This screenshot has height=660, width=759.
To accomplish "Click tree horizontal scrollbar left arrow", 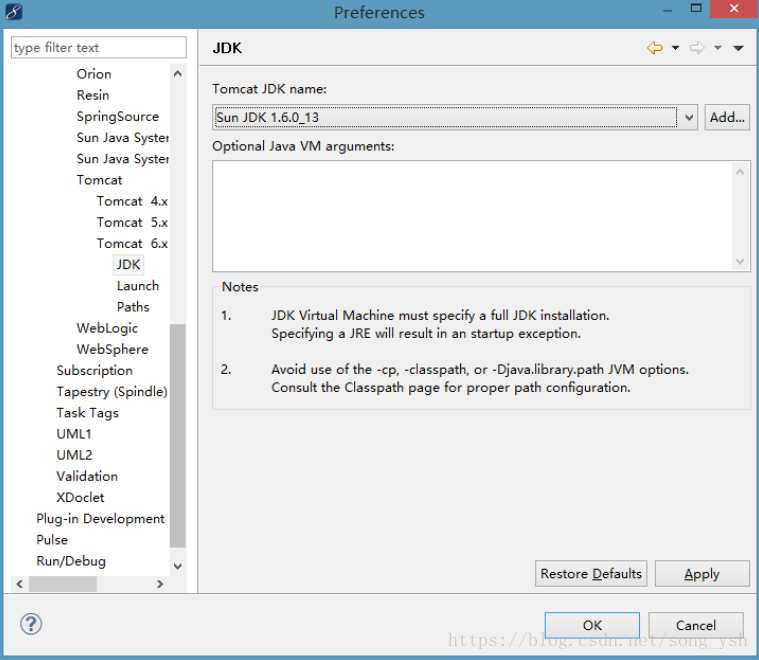I will pyautogui.click(x=19, y=584).
